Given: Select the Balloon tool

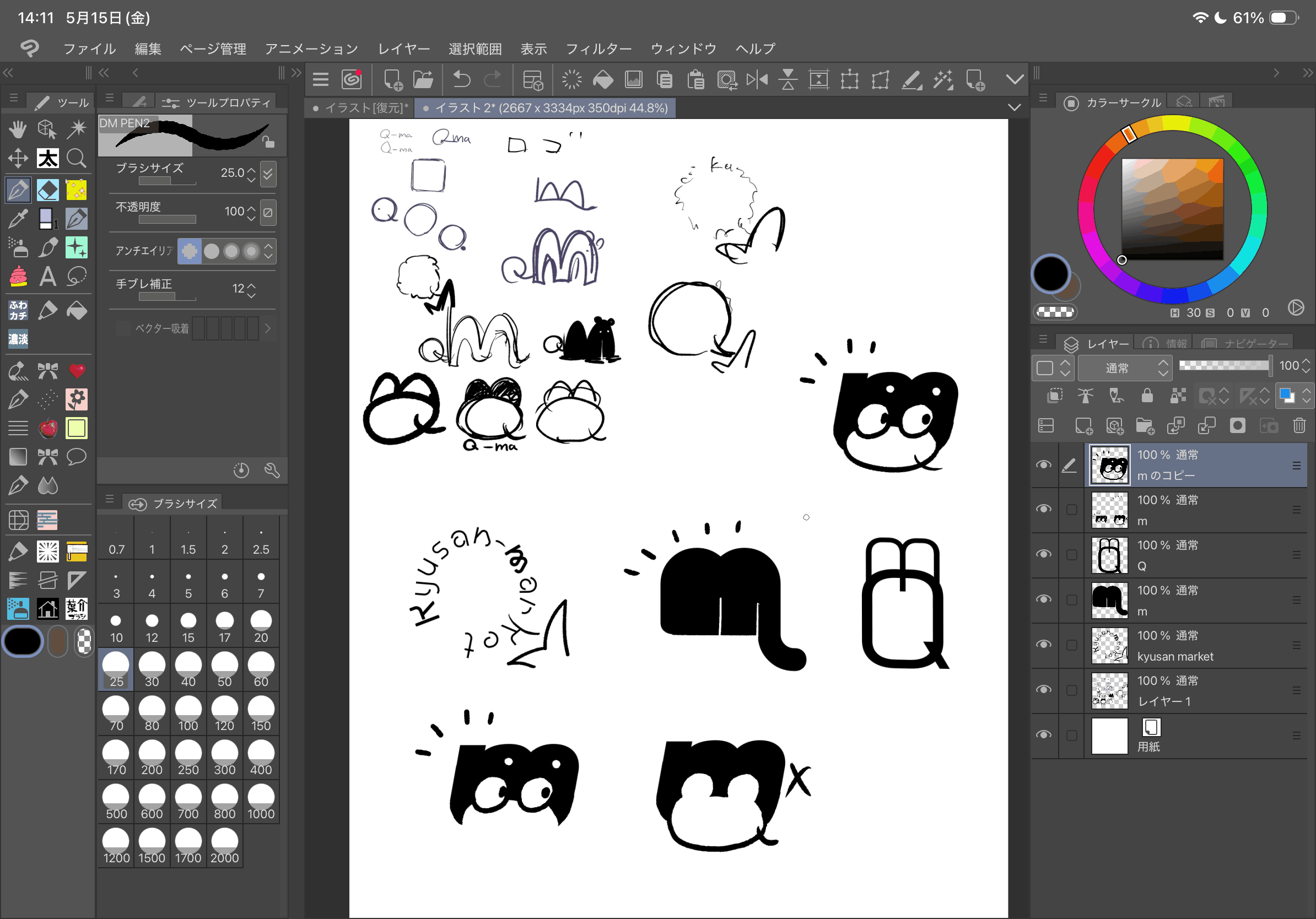Looking at the screenshot, I should [76, 457].
